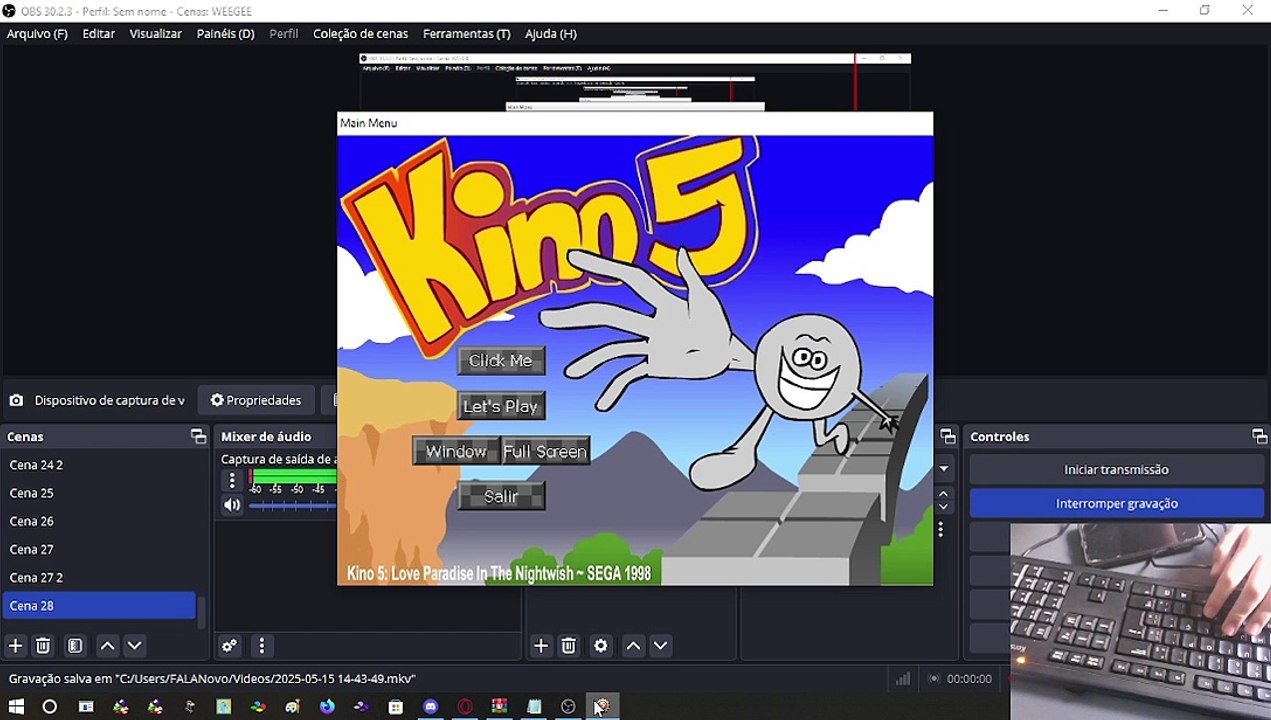1271x720 pixels.
Task: Move source down arrow in sources toolbar
Action: click(660, 646)
